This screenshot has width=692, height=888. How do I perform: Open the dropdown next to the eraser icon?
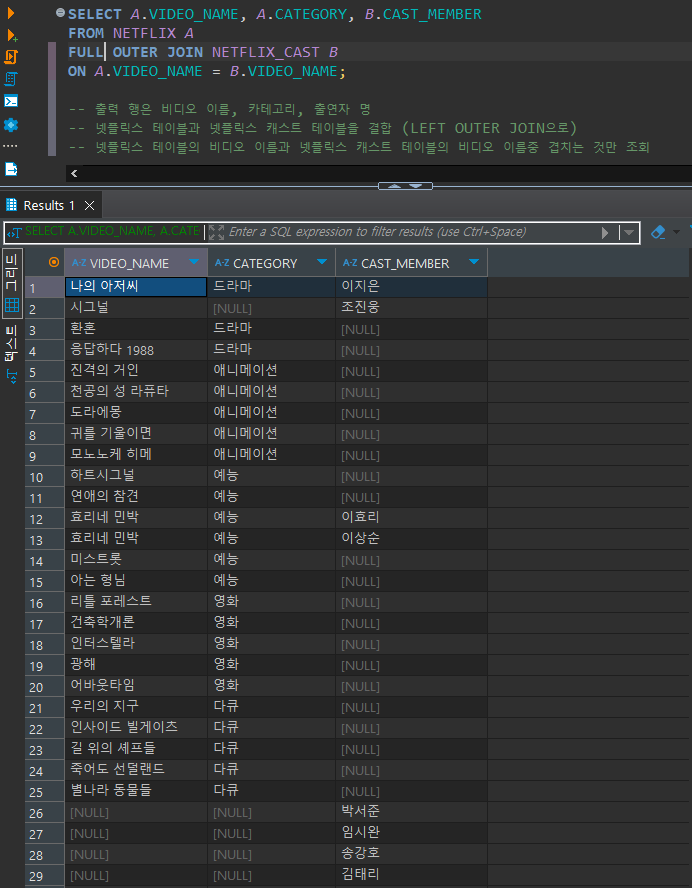pos(676,232)
